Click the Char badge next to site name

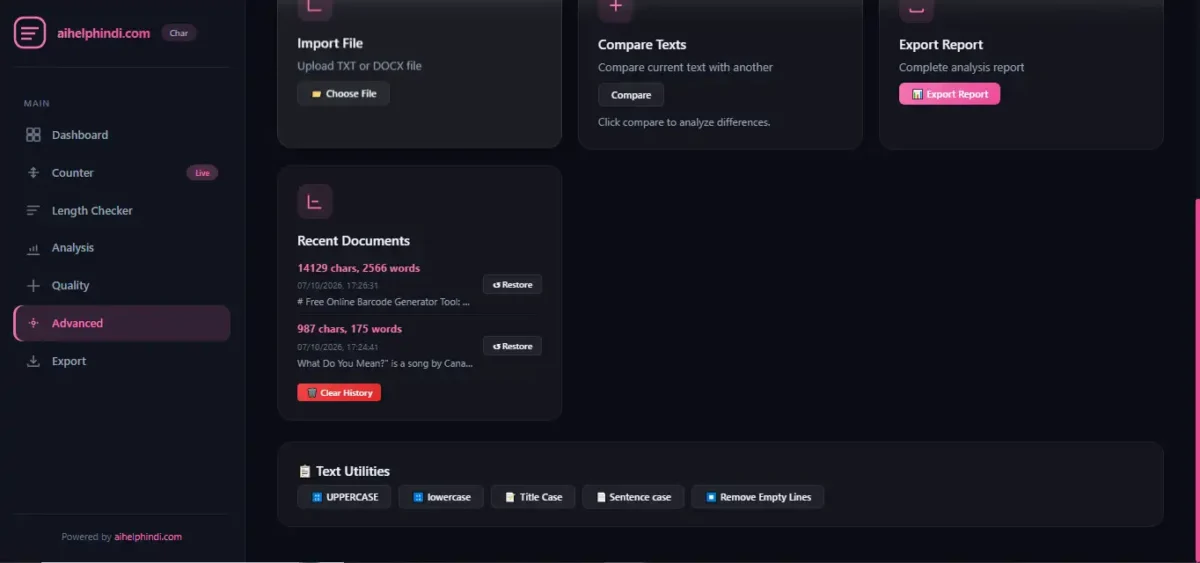(179, 33)
